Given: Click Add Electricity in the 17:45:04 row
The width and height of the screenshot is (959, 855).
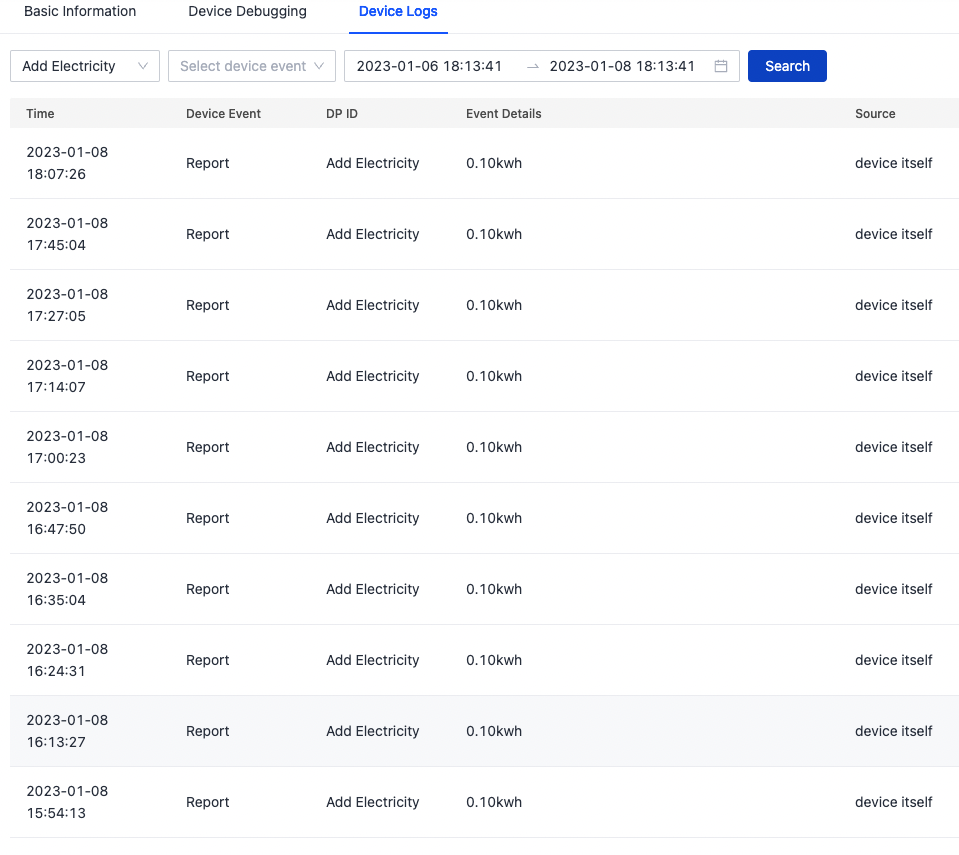Looking at the screenshot, I should (x=372, y=234).
